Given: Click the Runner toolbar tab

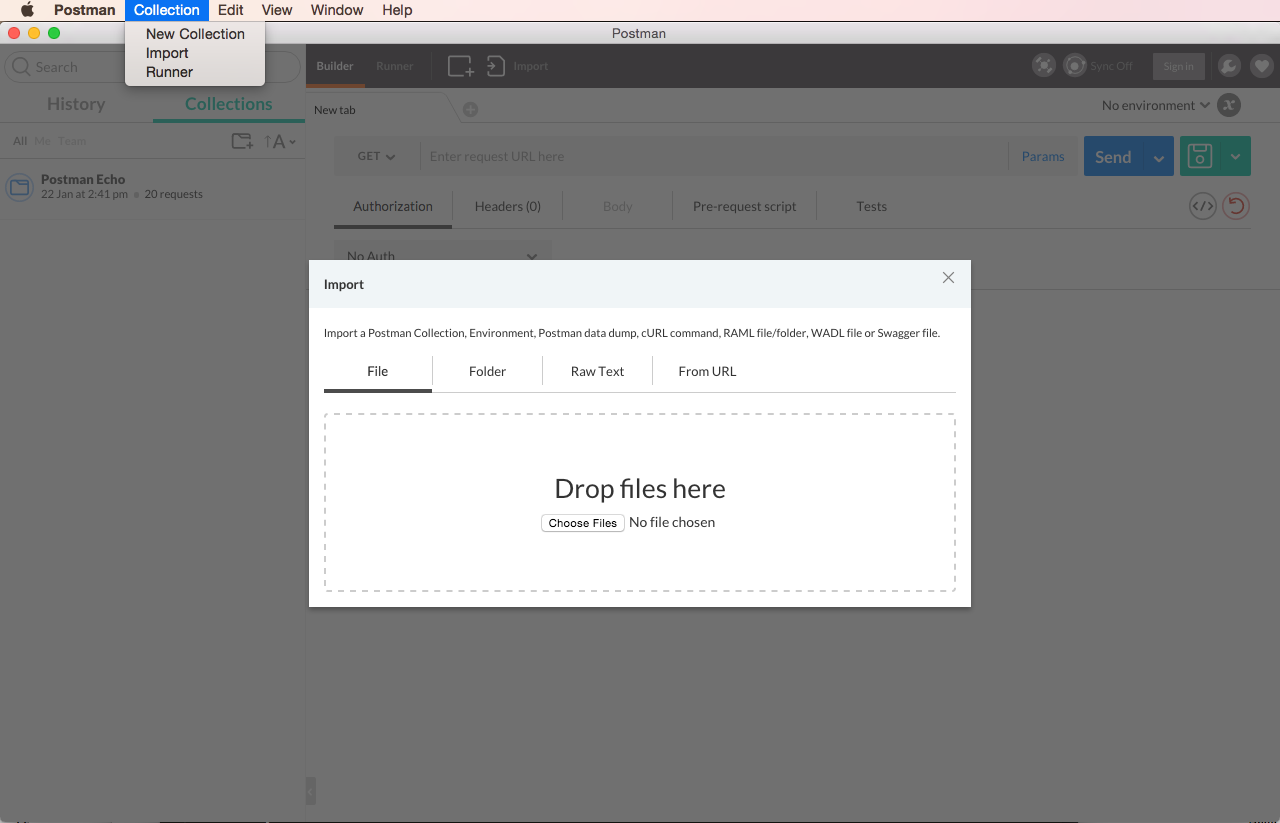Looking at the screenshot, I should coord(395,66).
